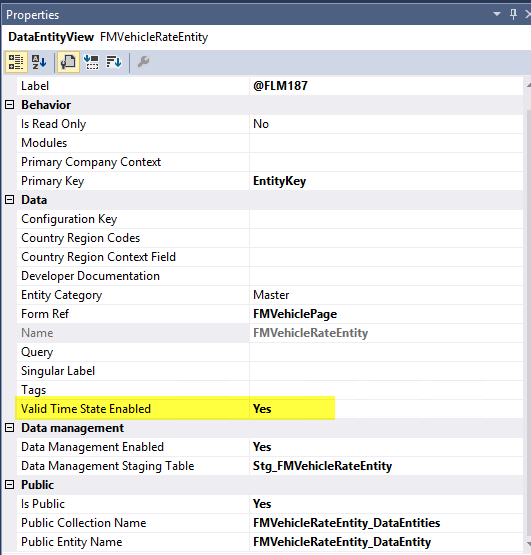This screenshot has width=531, height=555.
Task: Collapse the Public category
Action: [x=10, y=485]
